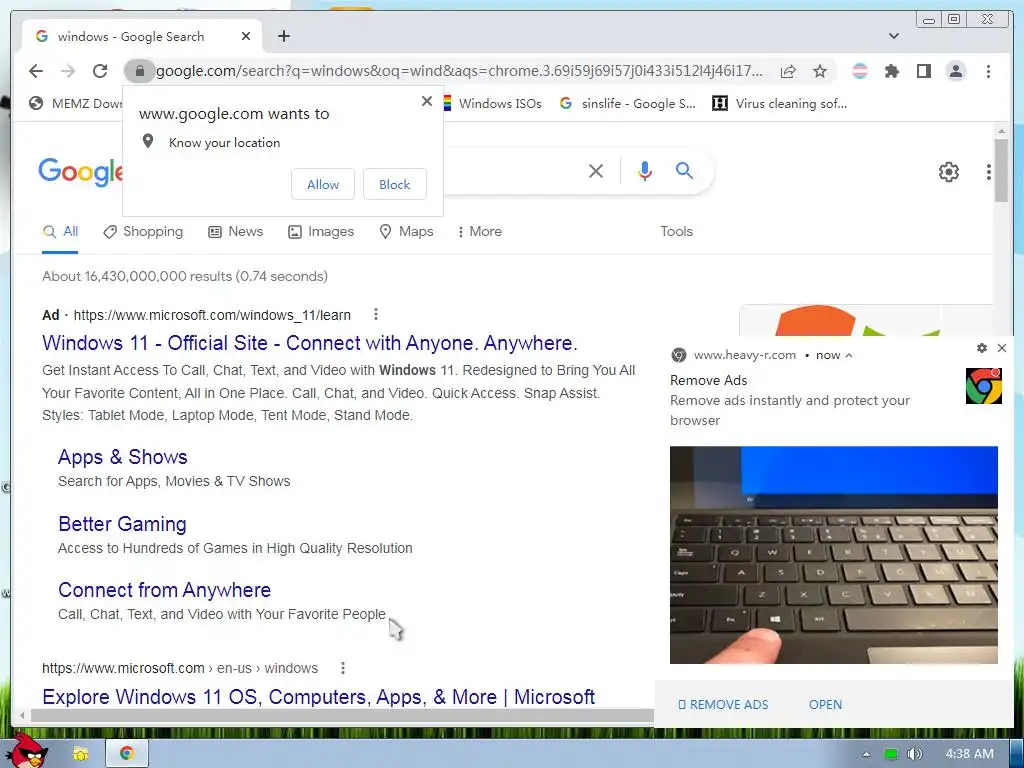Open the volume speaker tray icon
Screen dimensions: 1024x768
tap(915, 754)
